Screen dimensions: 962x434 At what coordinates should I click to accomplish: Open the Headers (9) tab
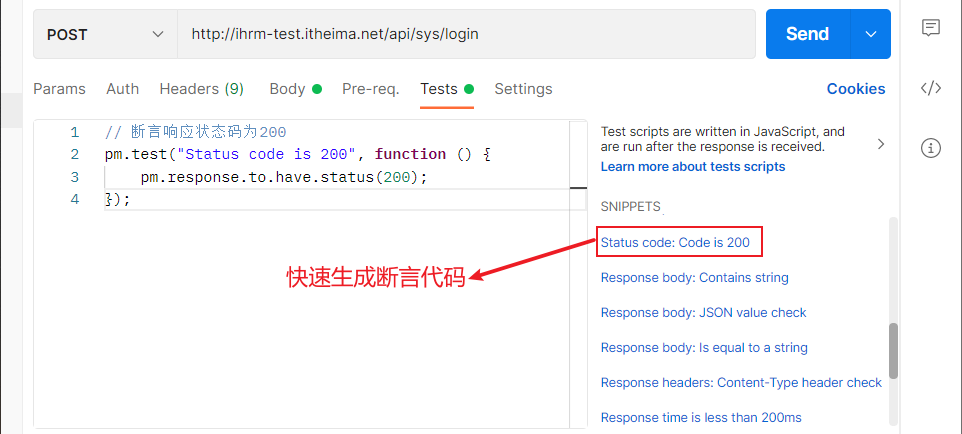coord(201,89)
